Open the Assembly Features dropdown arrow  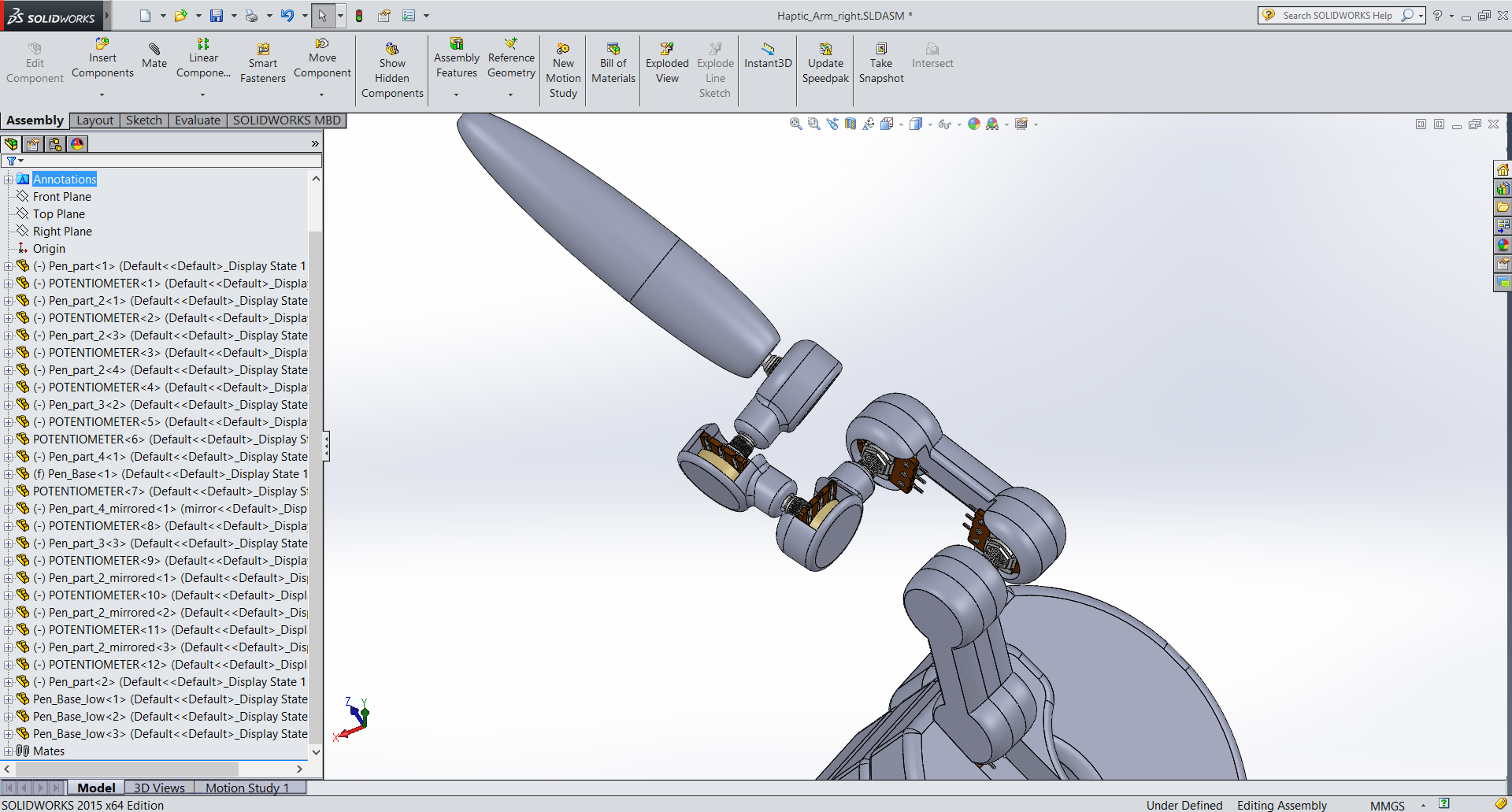(456, 95)
